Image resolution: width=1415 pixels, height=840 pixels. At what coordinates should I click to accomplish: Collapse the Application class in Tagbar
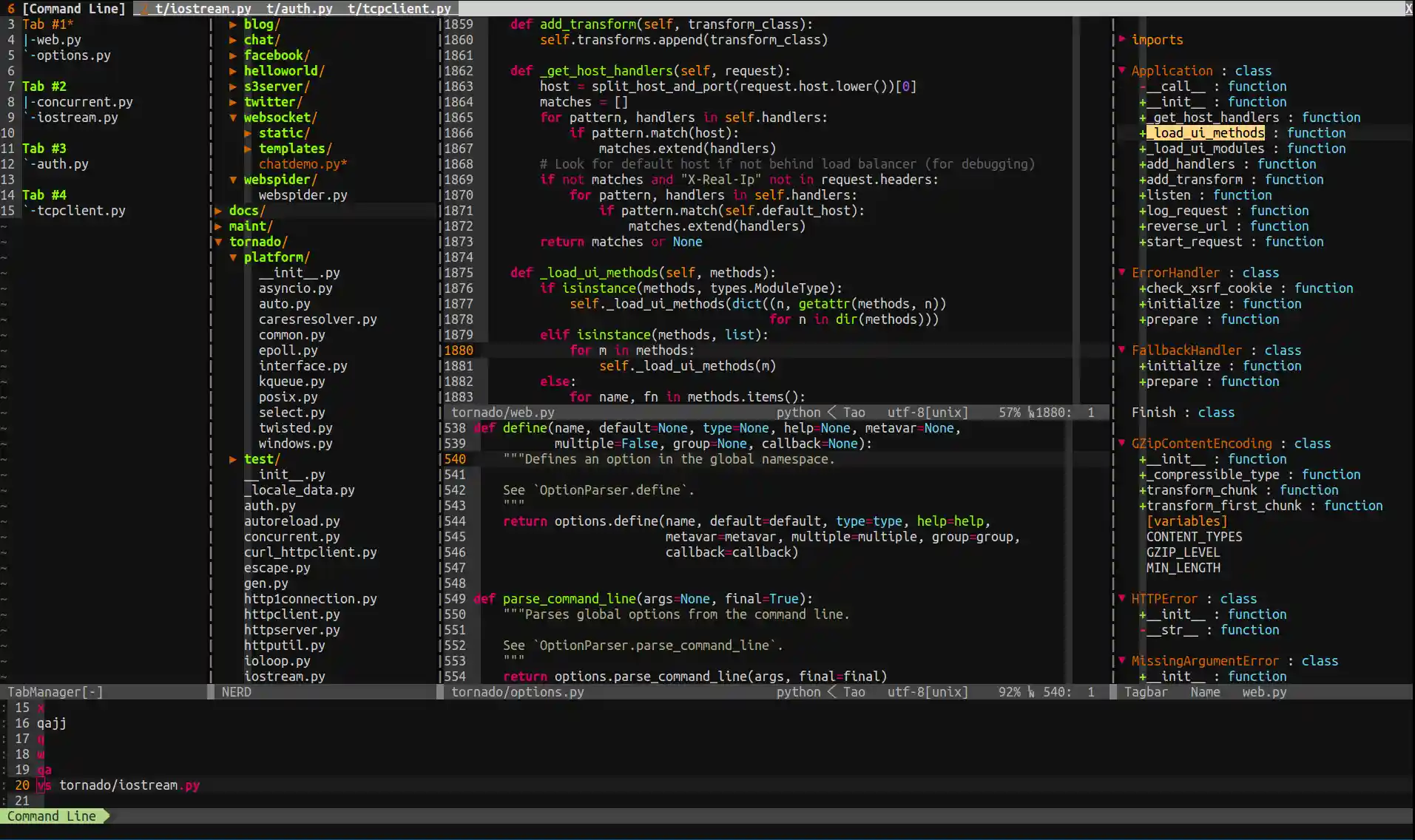coord(1121,70)
